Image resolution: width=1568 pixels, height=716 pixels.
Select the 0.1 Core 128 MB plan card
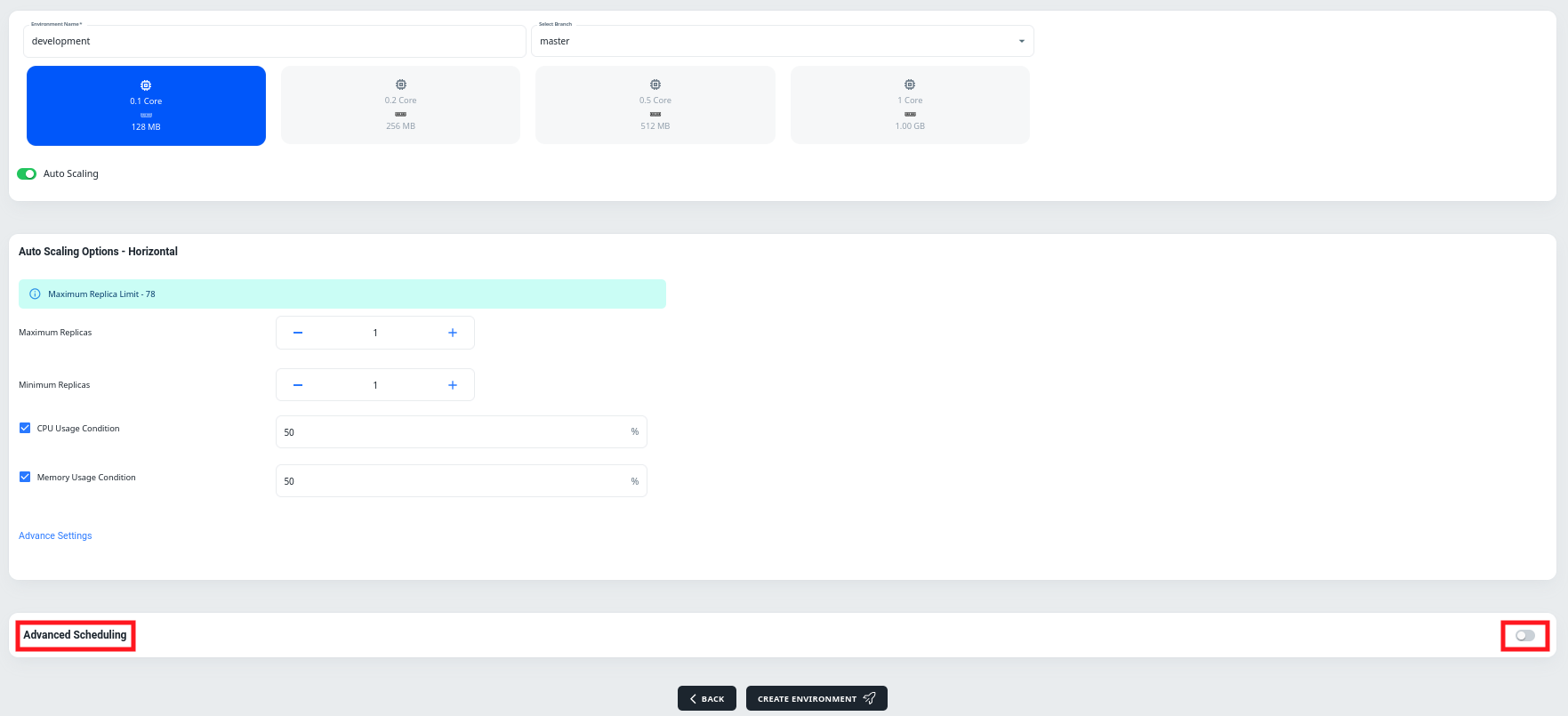pos(146,106)
